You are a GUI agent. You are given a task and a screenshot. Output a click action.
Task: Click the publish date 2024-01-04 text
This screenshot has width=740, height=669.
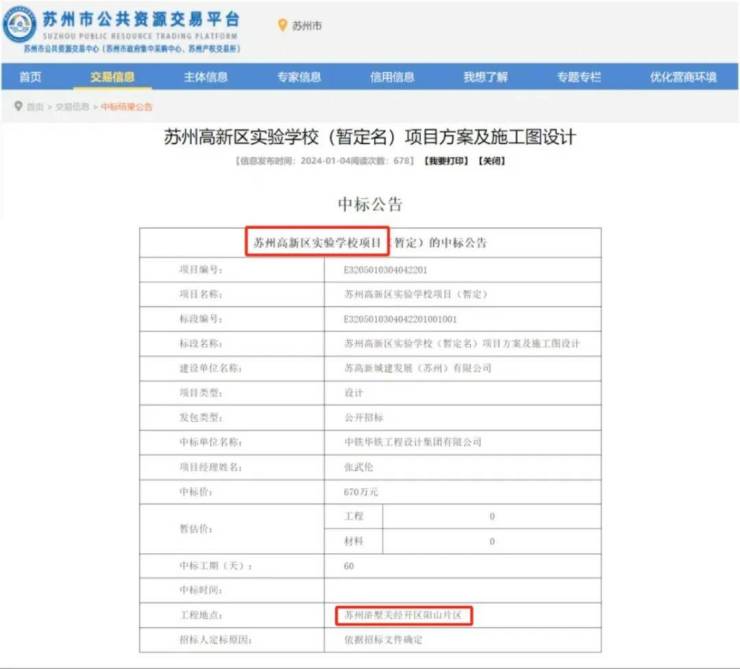tap(327, 161)
